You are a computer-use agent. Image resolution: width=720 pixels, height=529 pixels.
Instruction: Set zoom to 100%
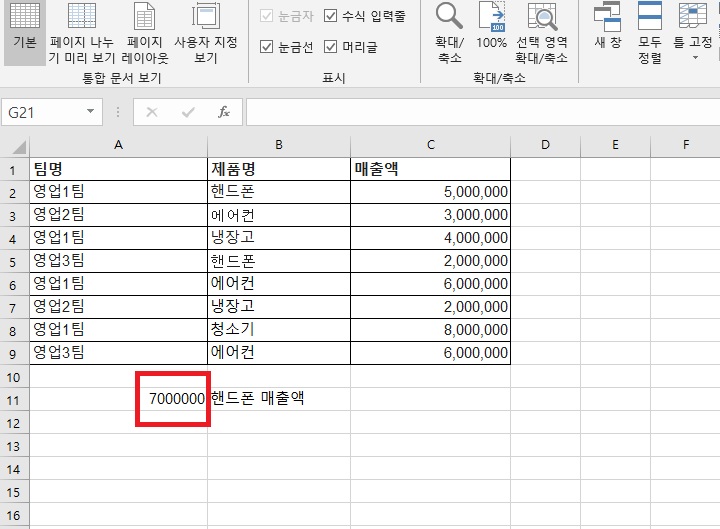click(x=491, y=26)
